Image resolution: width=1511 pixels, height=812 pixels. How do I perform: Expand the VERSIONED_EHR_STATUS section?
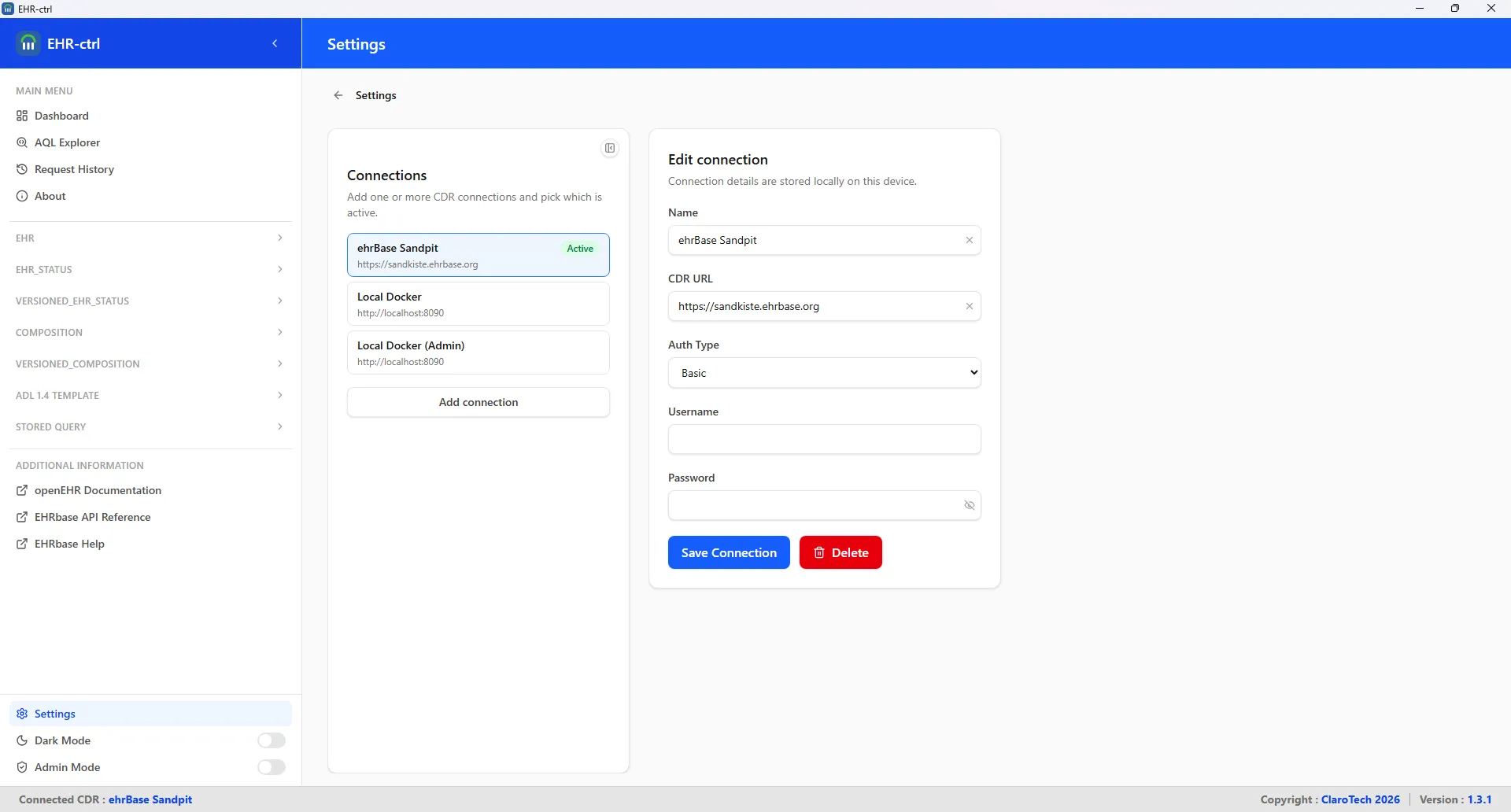(150, 301)
